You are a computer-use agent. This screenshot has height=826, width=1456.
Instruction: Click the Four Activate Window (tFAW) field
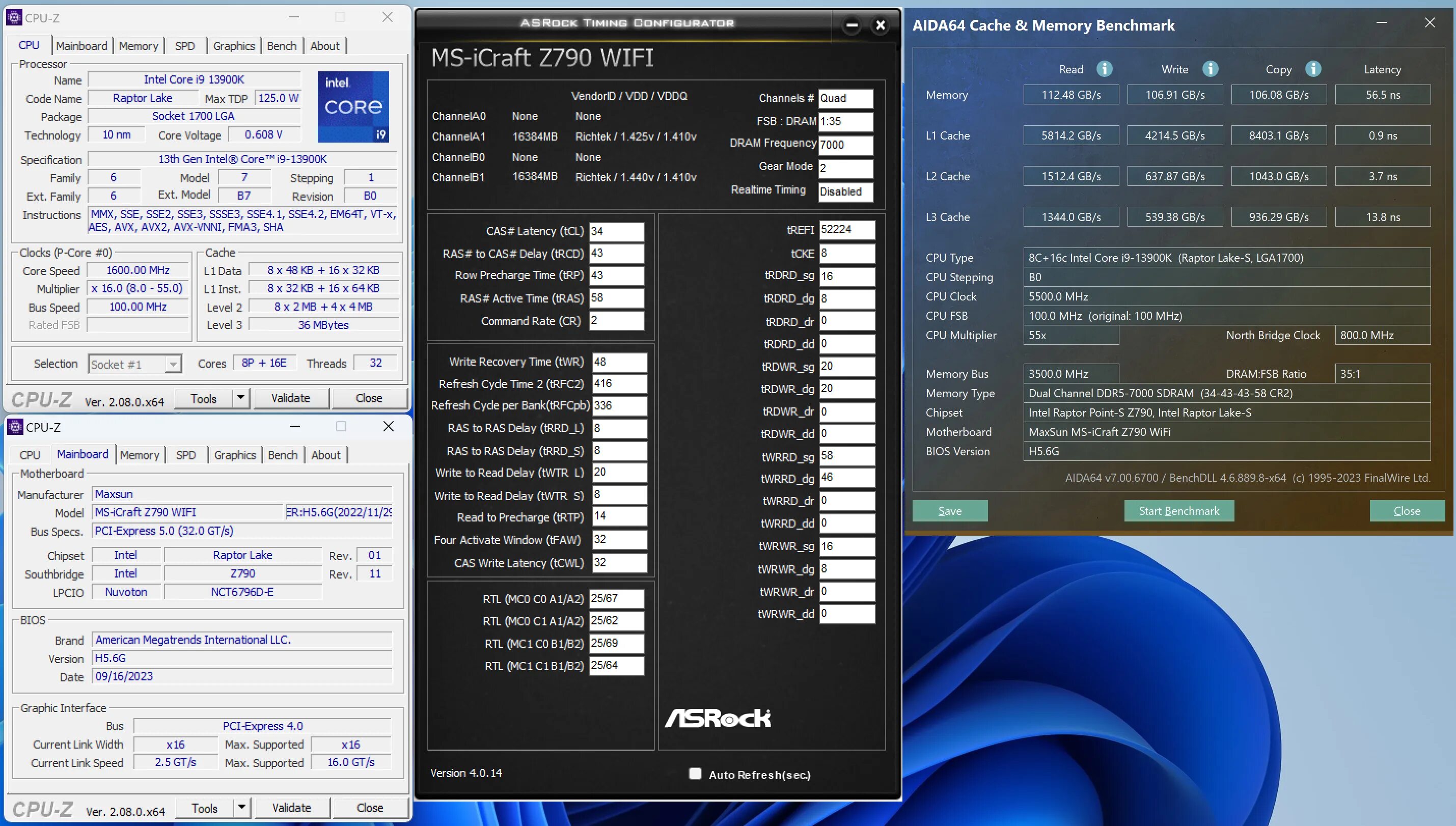coord(619,539)
